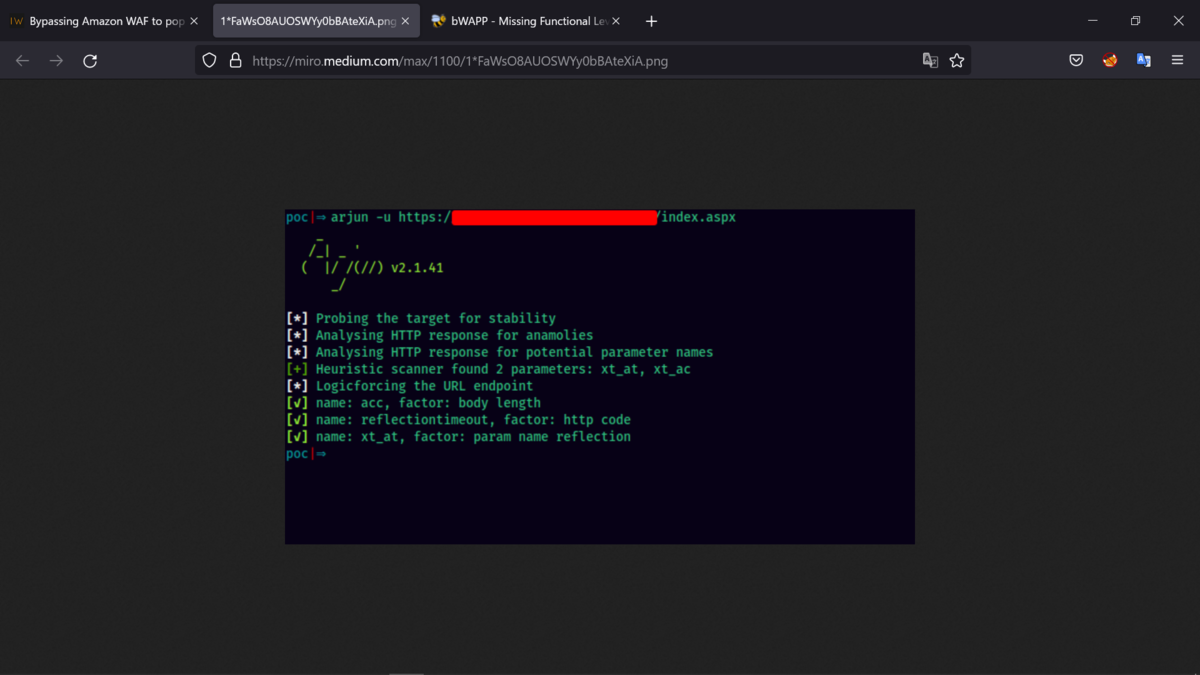Click 'potential parameter names' analysis line
1200x675 pixels.
(500, 352)
